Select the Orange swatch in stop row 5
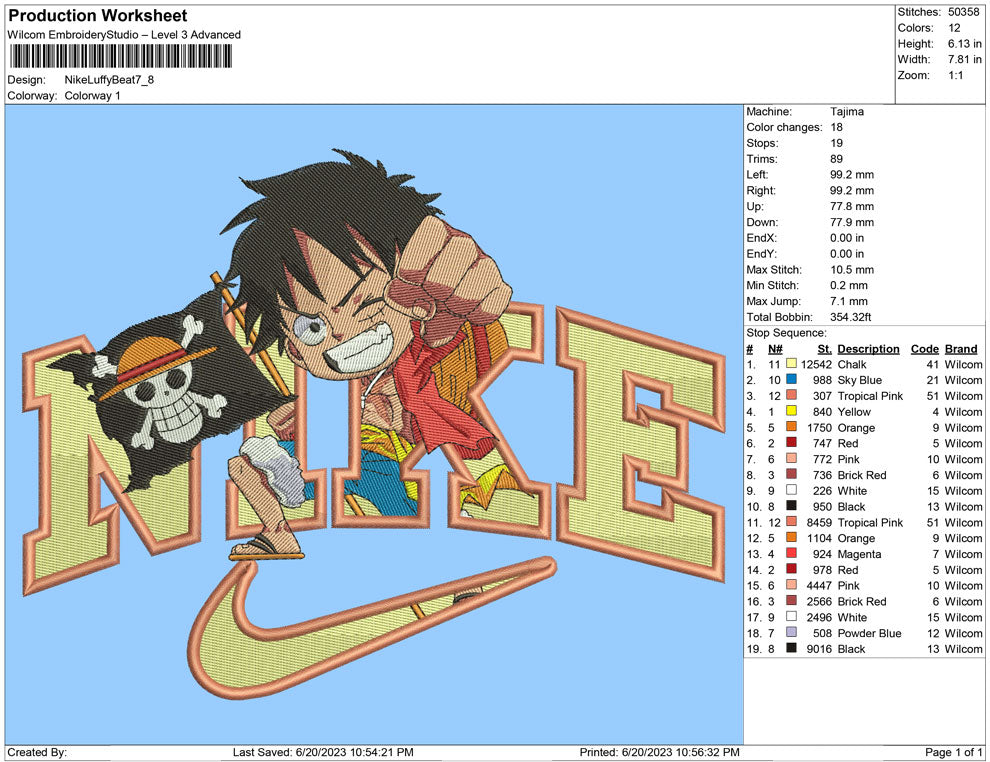 click(x=791, y=427)
